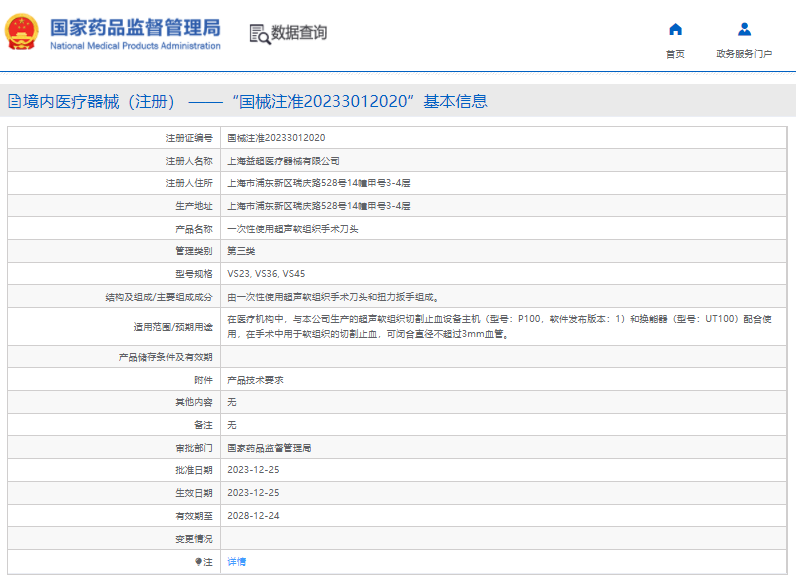The image size is (796, 581).
Task: Click 注册证编号 label cell
Action: tap(114, 138)
